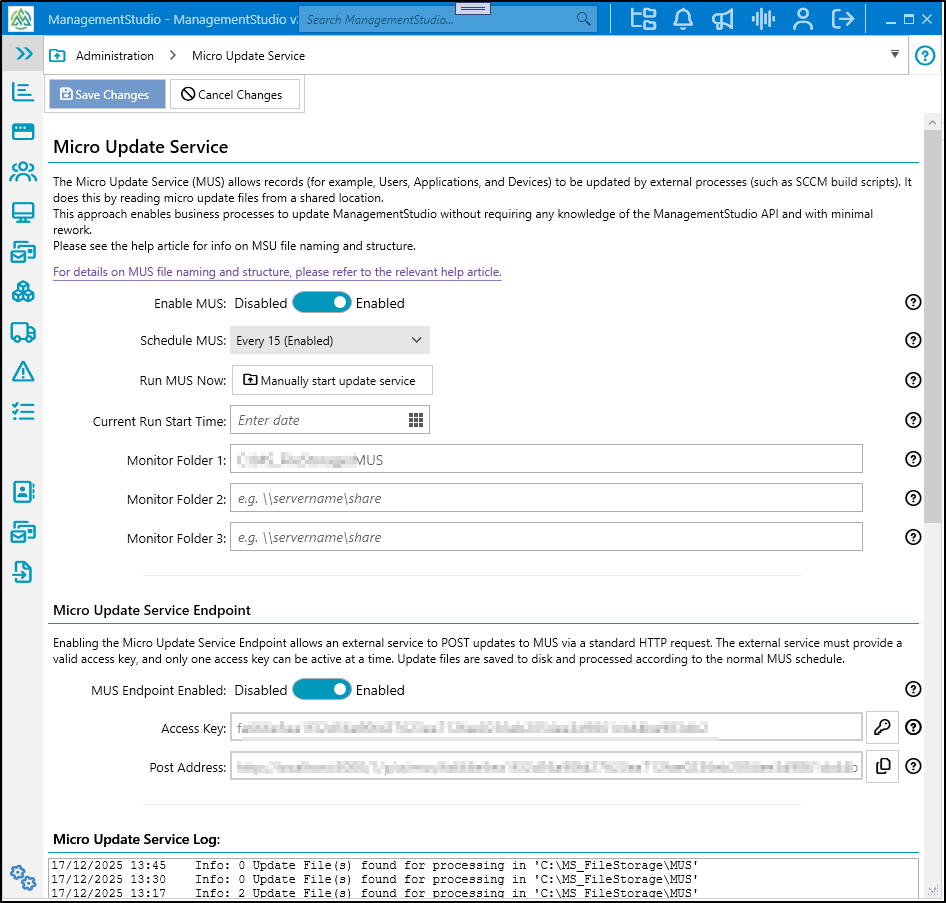This screenshot has width=946, height=903.
Task: Toggle the MUS Endpoint Enabled switch
Action: 322,689
